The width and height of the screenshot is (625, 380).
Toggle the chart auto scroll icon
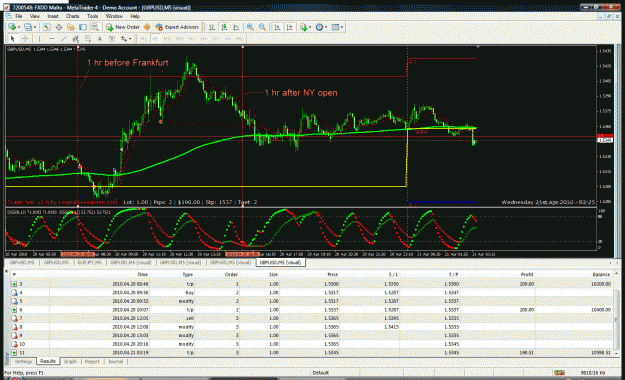pyautogui.click(x=277, y=27)
